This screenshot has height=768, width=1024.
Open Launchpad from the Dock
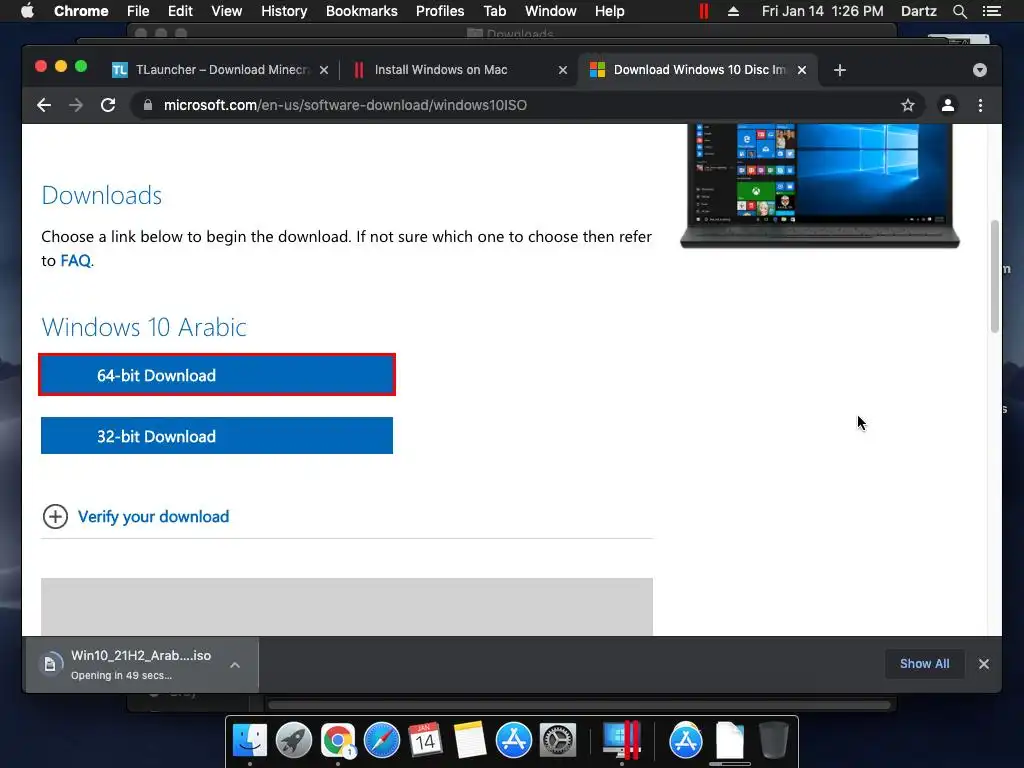tap(294, 740)
